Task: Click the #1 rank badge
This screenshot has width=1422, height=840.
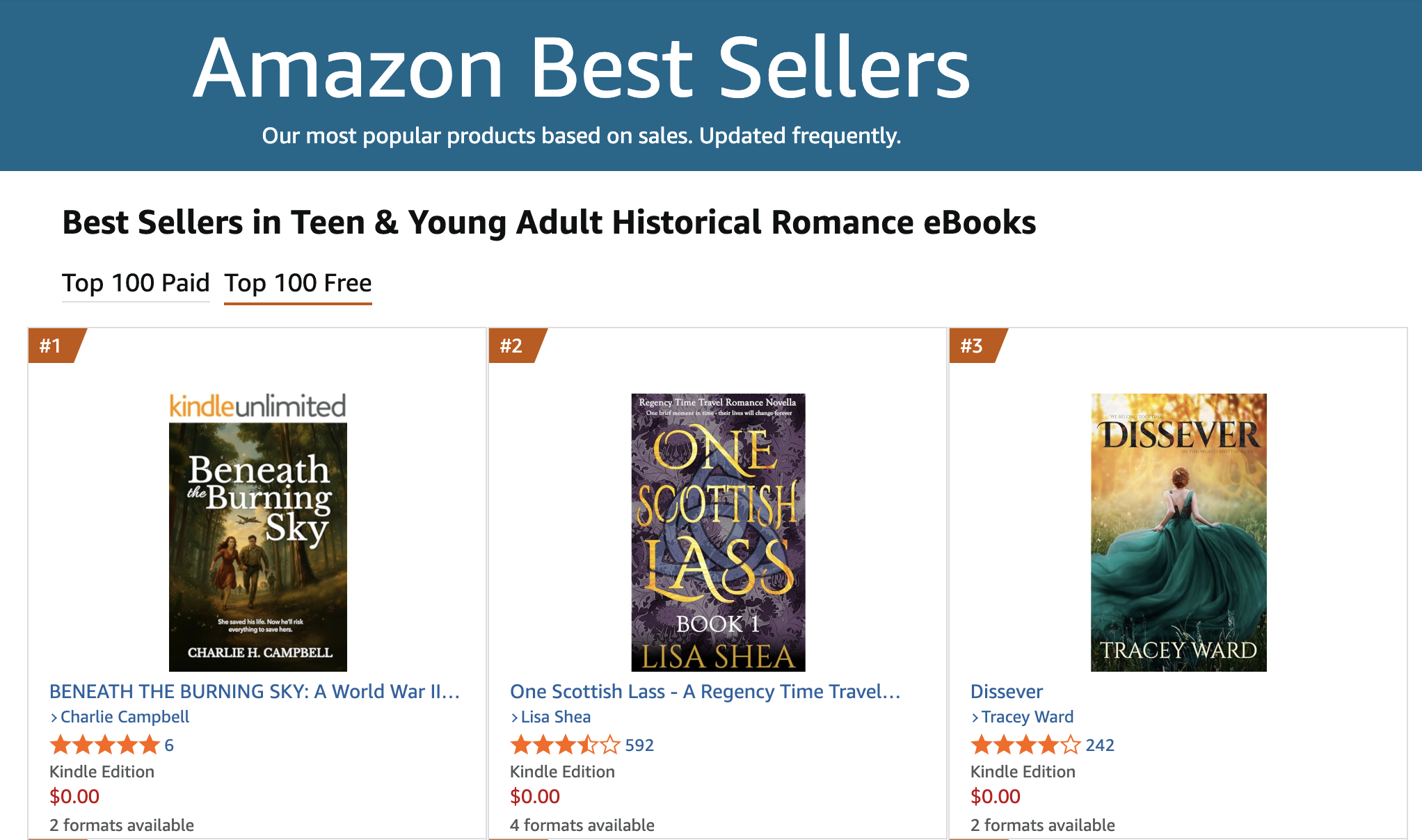Action: 51,346
